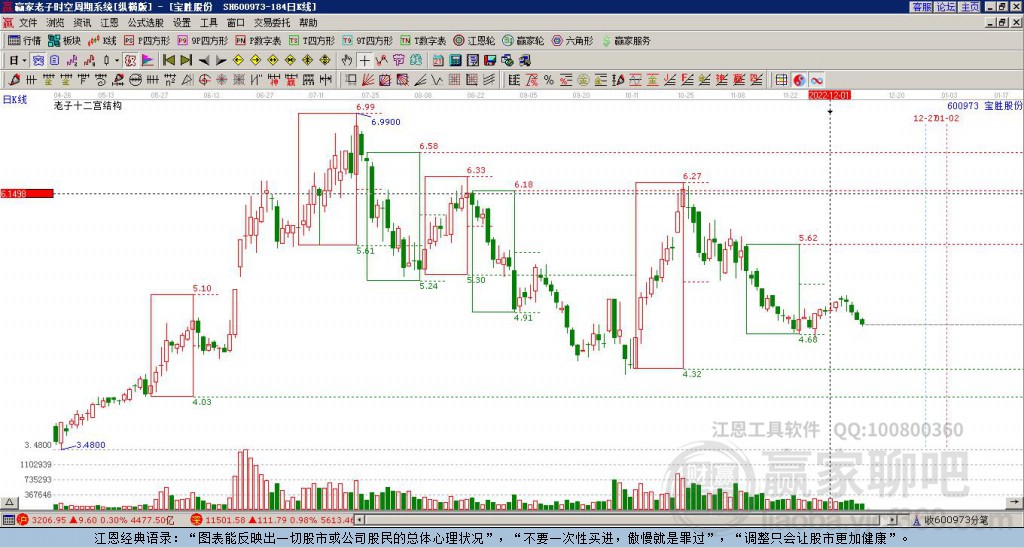Viewport: 1024px width, 548px height.
Task: Open the T数字表 tool
Action: pos(423,40)
